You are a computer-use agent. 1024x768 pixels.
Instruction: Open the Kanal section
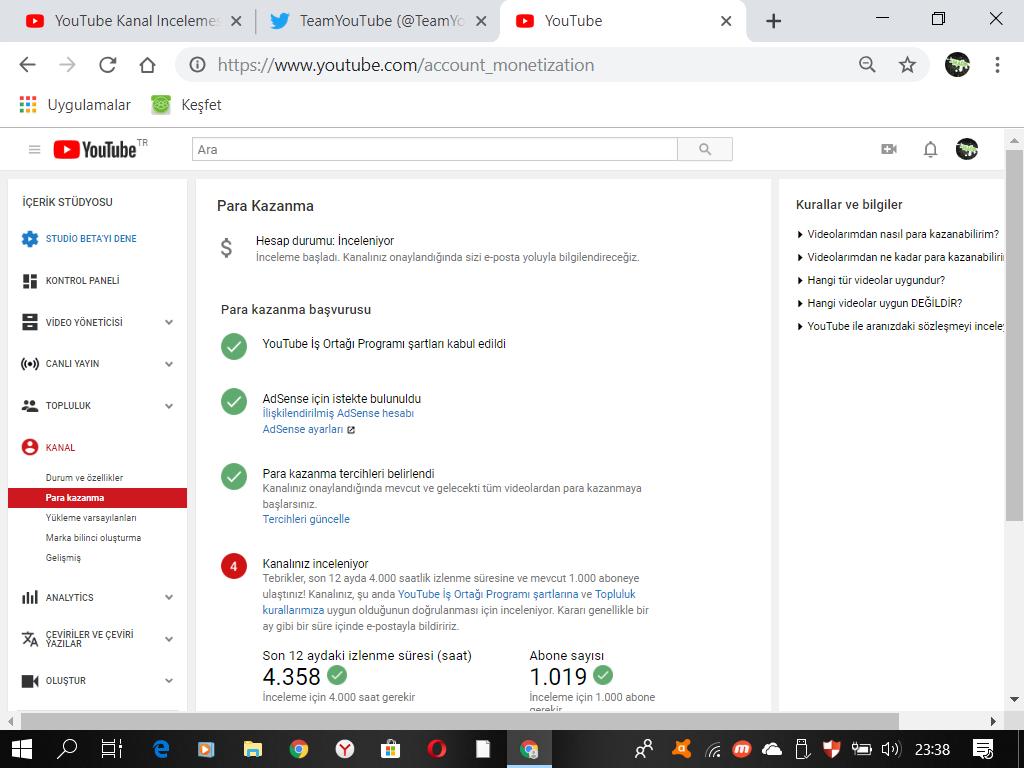point(60,447)
